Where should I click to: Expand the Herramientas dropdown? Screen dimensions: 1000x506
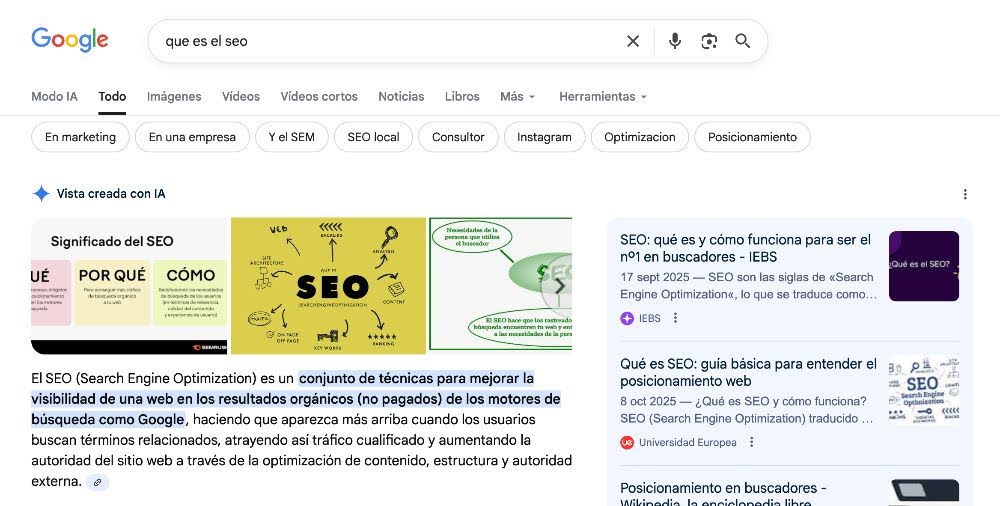pos(603,96)
